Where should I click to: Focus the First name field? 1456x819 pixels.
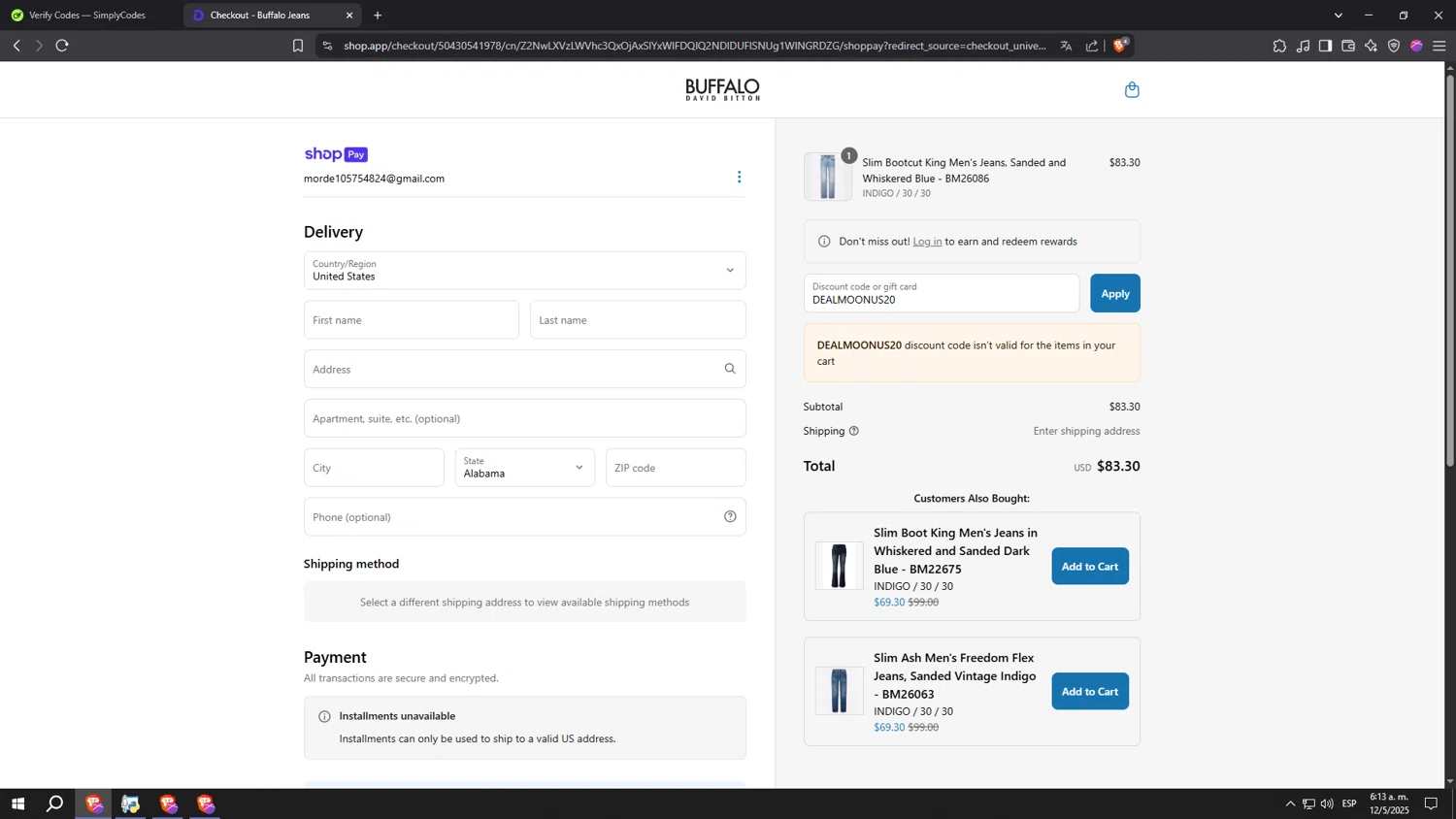click(412, 320)
